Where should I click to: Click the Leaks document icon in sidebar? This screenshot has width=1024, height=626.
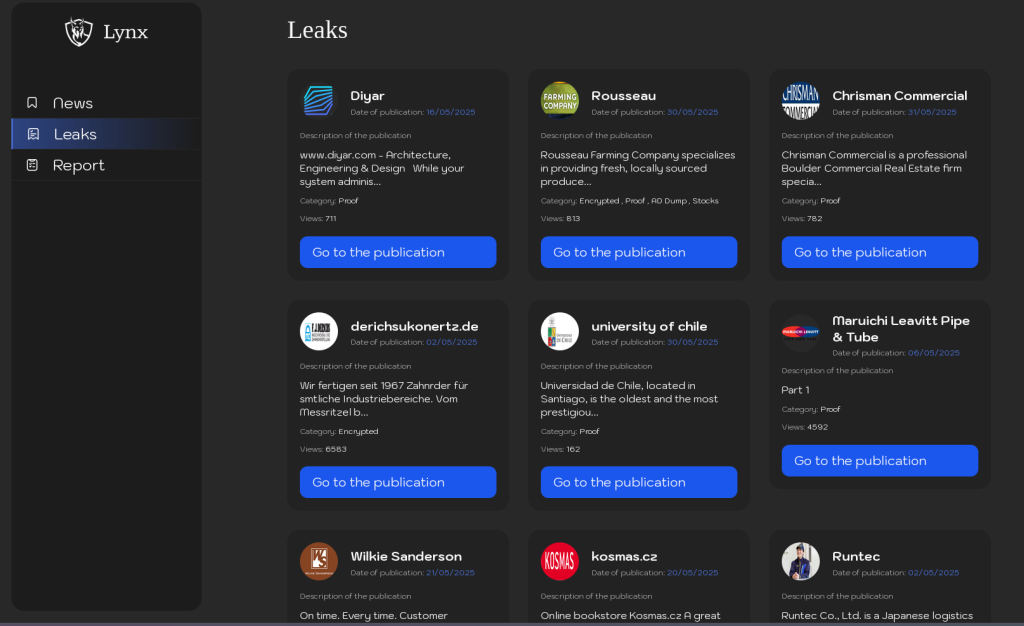tap(33, 134)
